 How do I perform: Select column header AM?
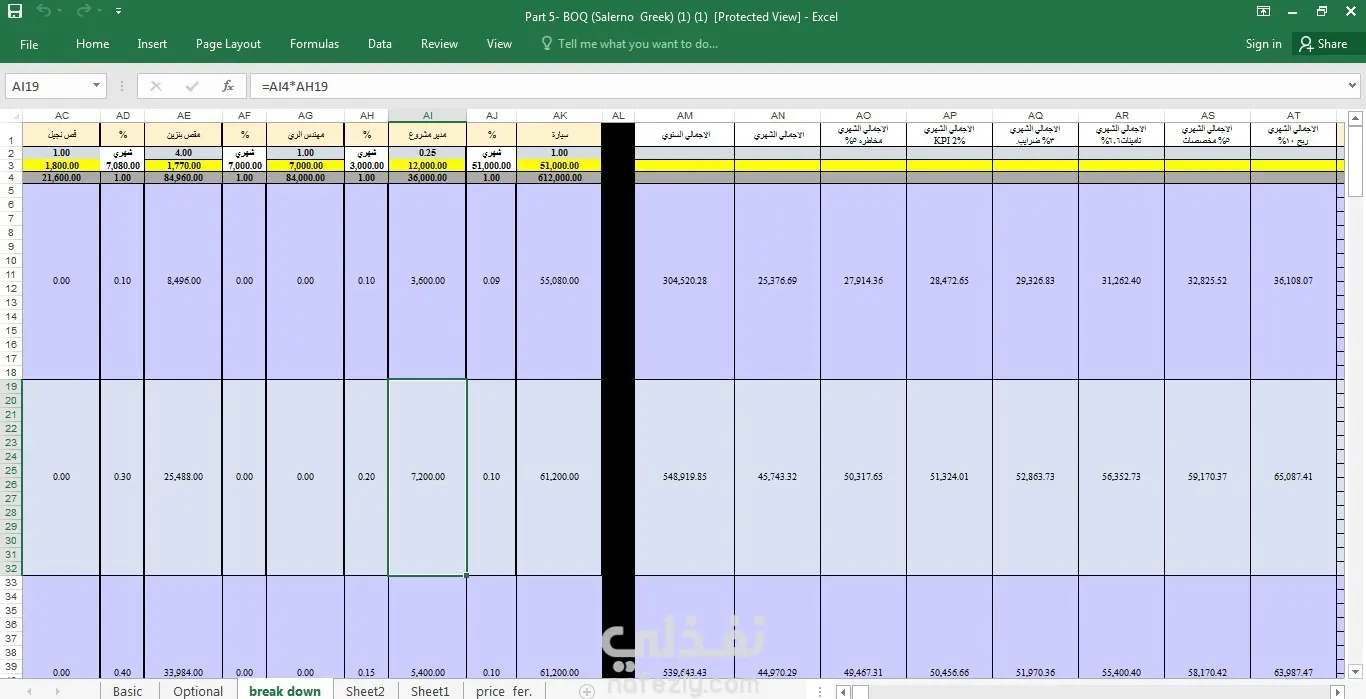[684, 116]
